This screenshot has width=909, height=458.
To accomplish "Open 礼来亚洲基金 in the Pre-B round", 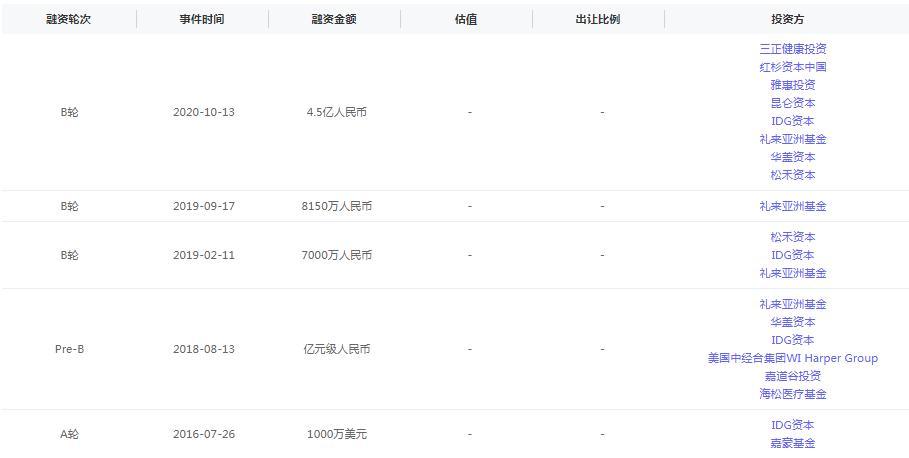I will click(x=792, y=304).
